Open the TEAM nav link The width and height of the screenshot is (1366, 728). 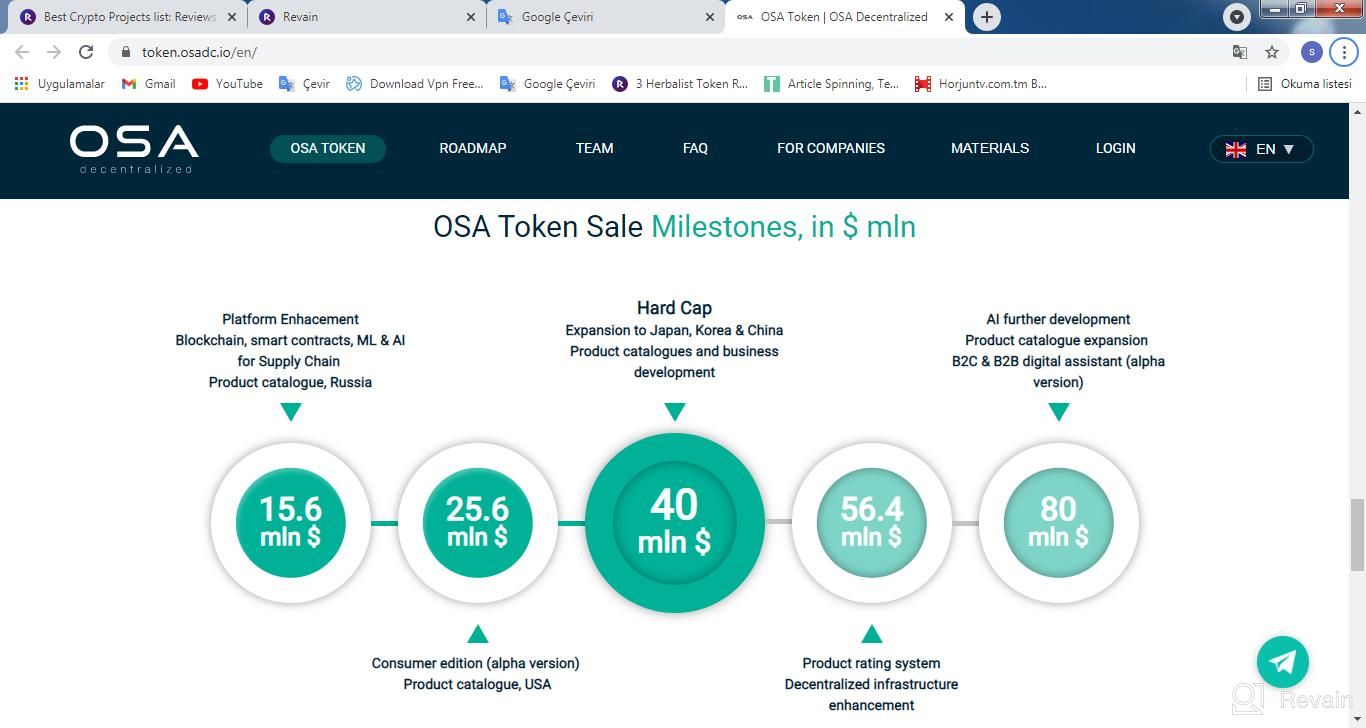pyautogui.click(x=594, y=148)
